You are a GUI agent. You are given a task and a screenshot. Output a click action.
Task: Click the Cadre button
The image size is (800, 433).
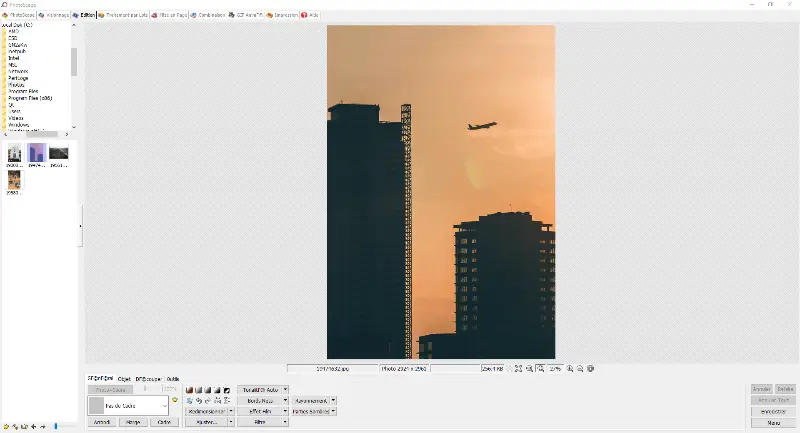164,422
